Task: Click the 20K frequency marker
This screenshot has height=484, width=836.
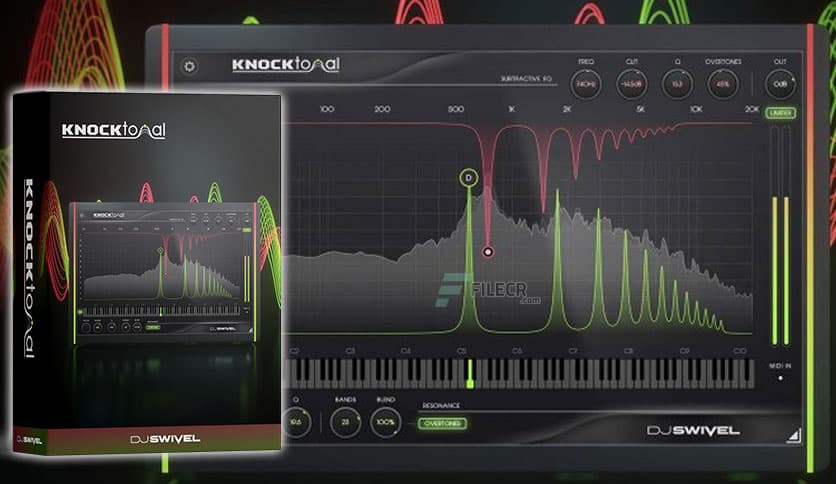Action: [752, 109]
